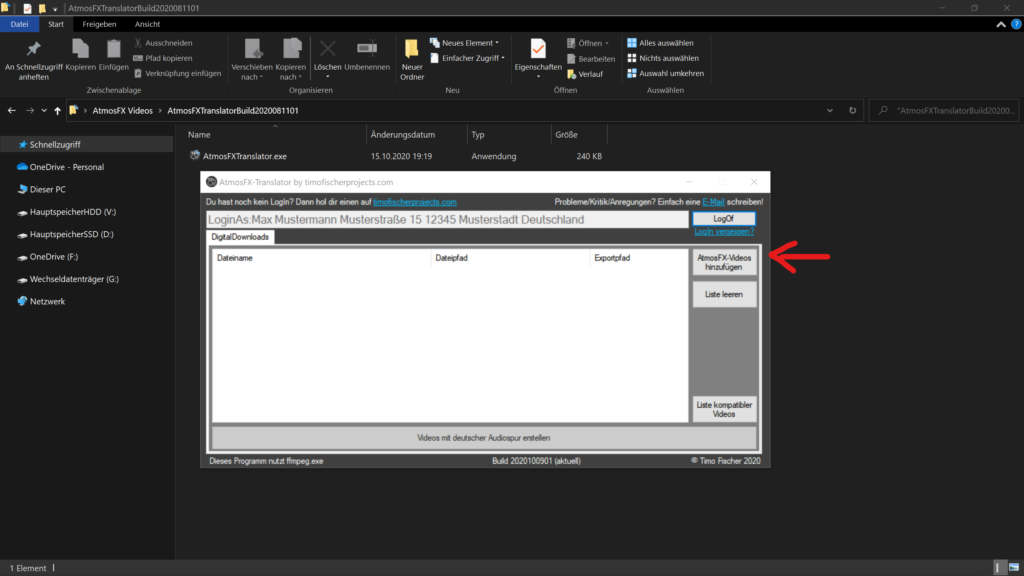The width and height of the screenshot is (1024, 576).
Task: Click LogIn vergessen? link
Action: pos(724,232)
